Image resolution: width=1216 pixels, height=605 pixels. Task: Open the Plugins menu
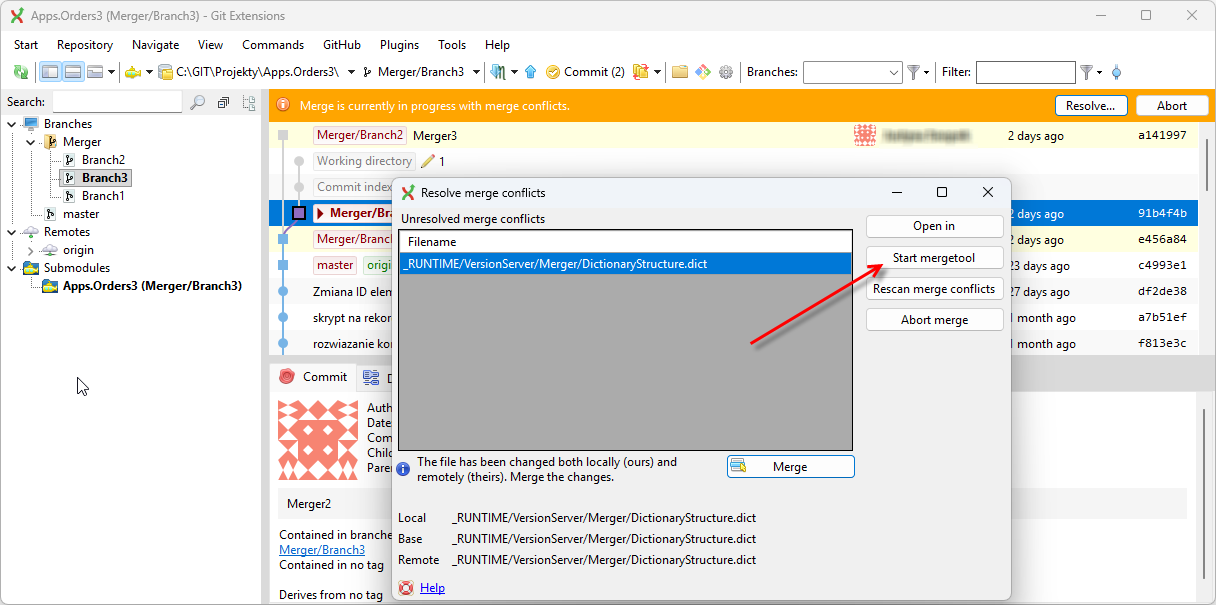coord(399,45)
